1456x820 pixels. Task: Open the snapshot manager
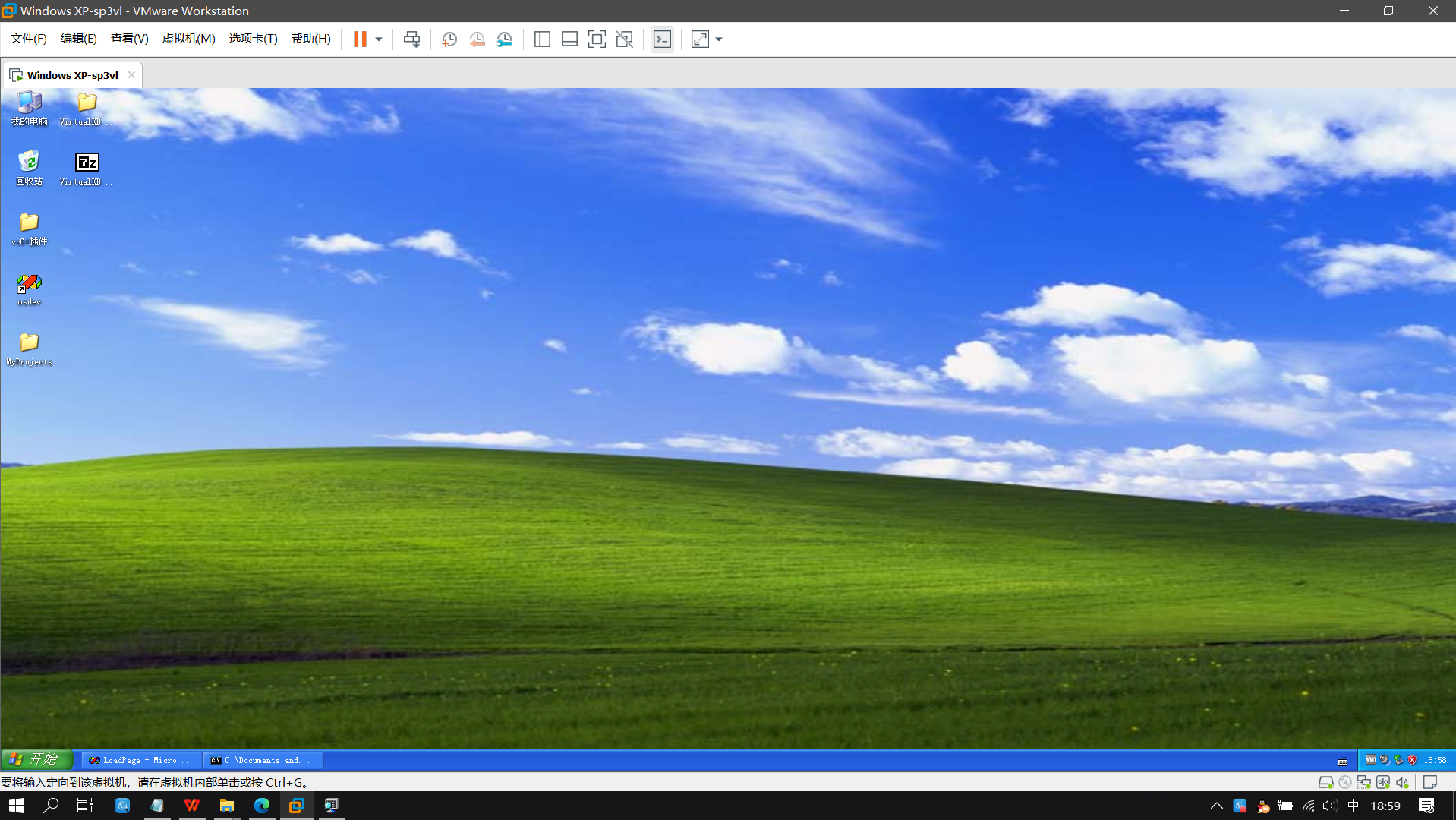(x=505, y=39)
